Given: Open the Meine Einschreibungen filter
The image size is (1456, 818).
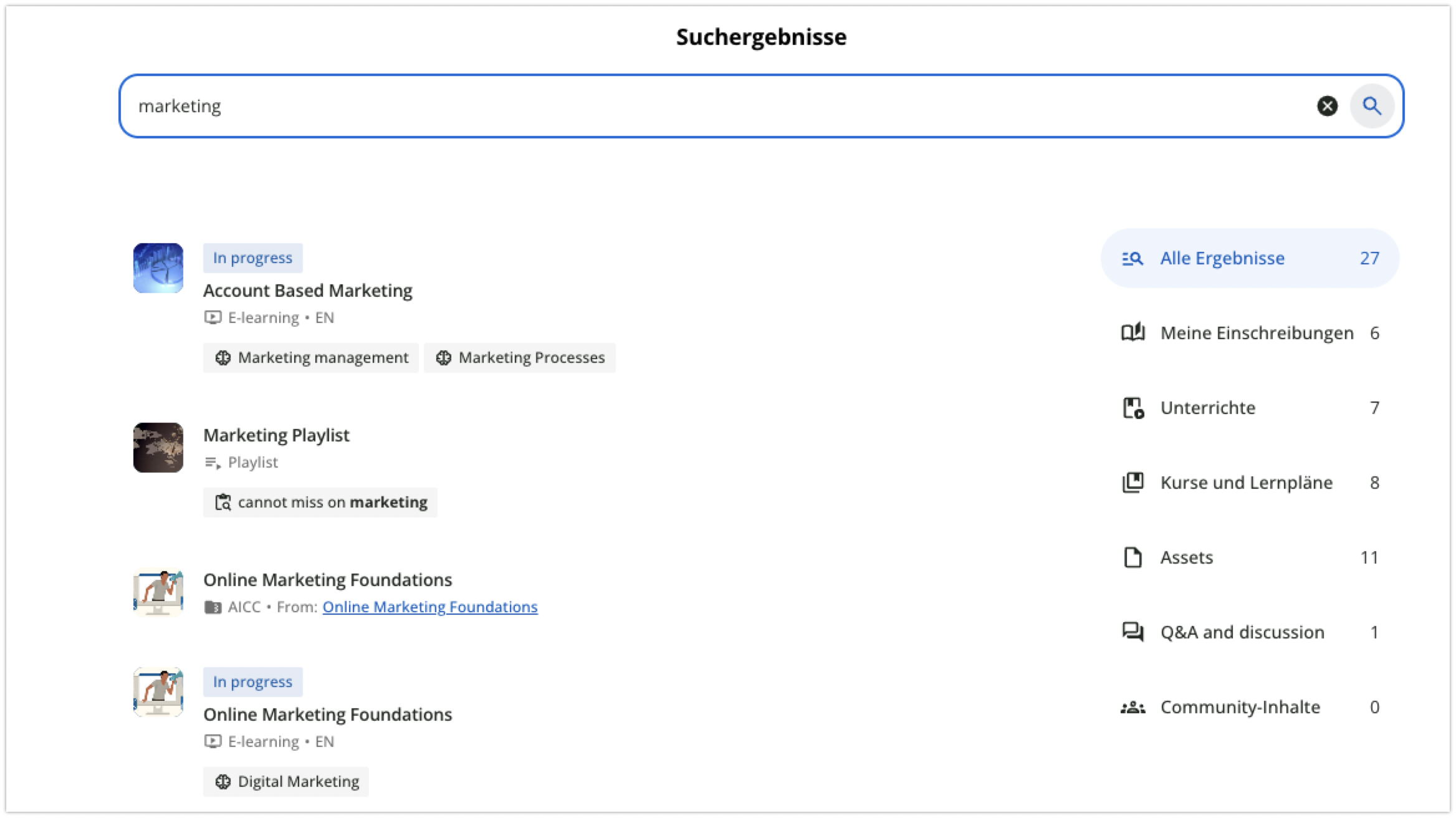Looking at the screenshot, I should [x=1250, y=333].
